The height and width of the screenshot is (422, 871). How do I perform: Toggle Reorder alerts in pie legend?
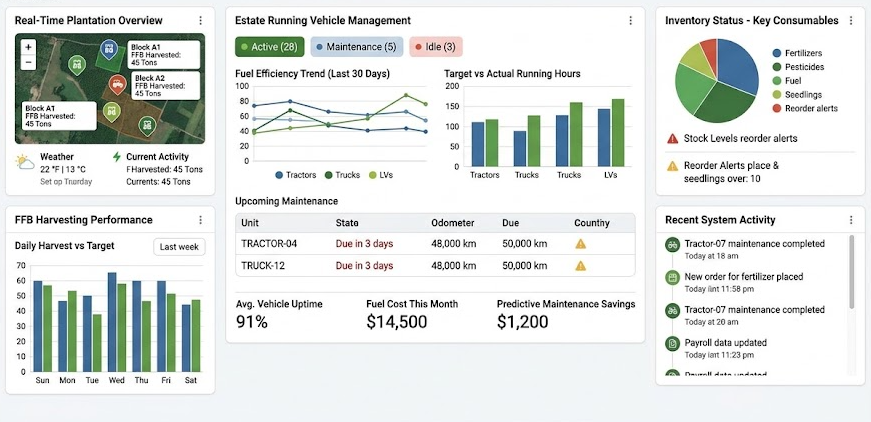point(805,109)
